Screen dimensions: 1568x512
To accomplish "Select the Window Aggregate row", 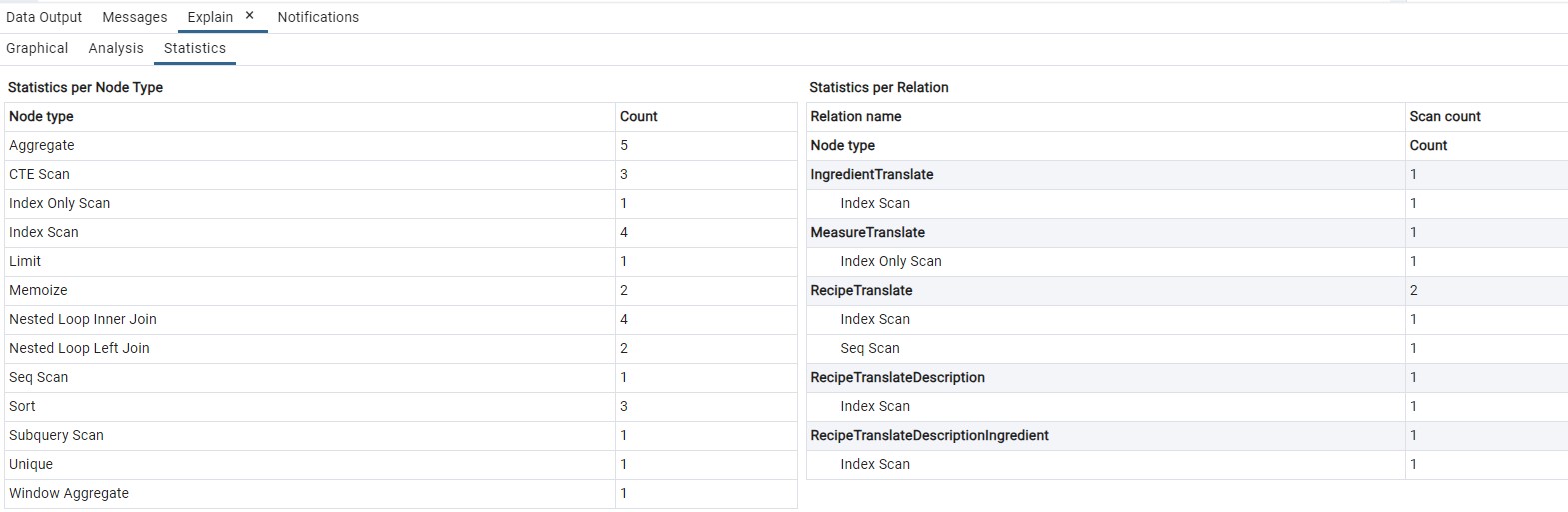I will pyautogui.click(x=69, y=493).
